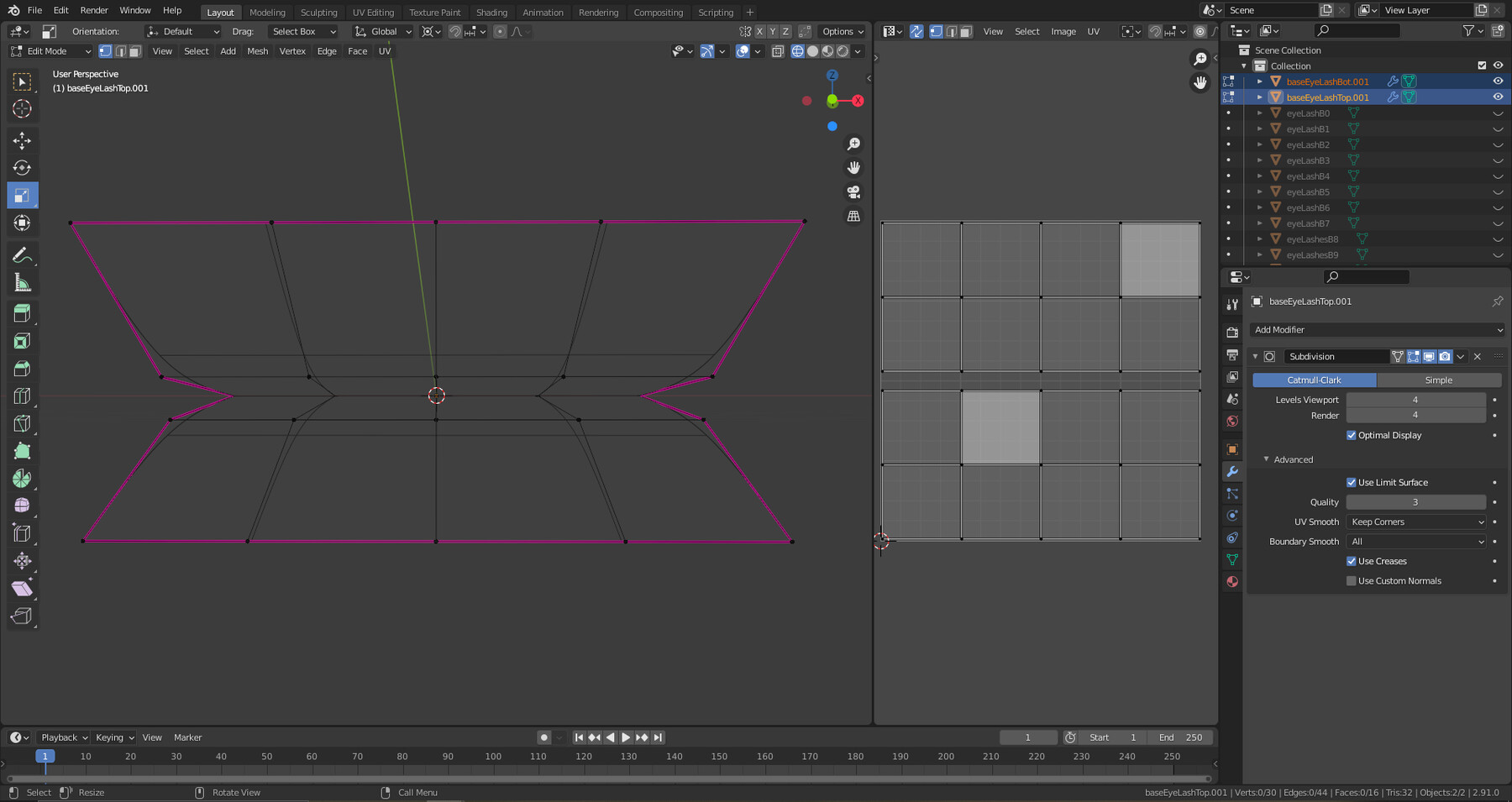
Task: Select the Loop Cut tool
Action: 23,396
